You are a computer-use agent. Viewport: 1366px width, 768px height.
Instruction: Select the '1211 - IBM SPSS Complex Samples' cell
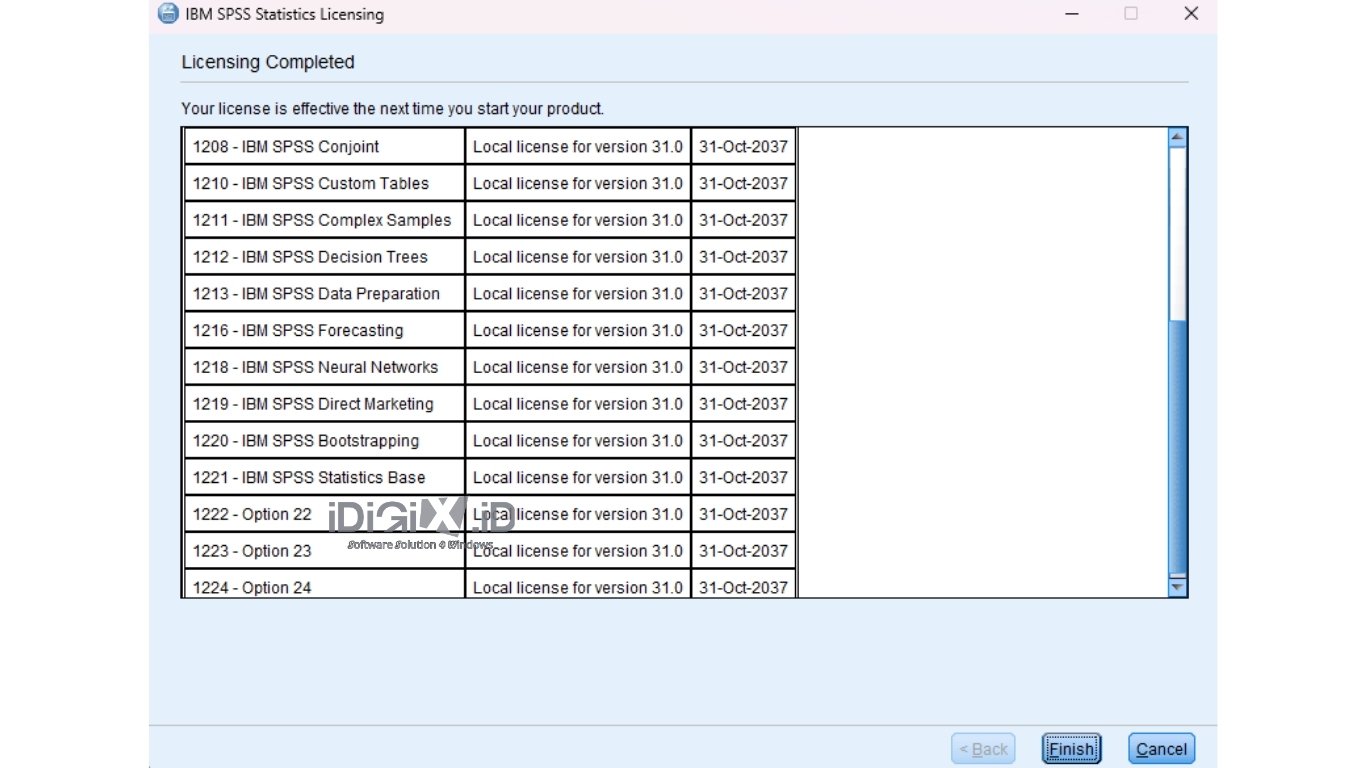[325, 220]
